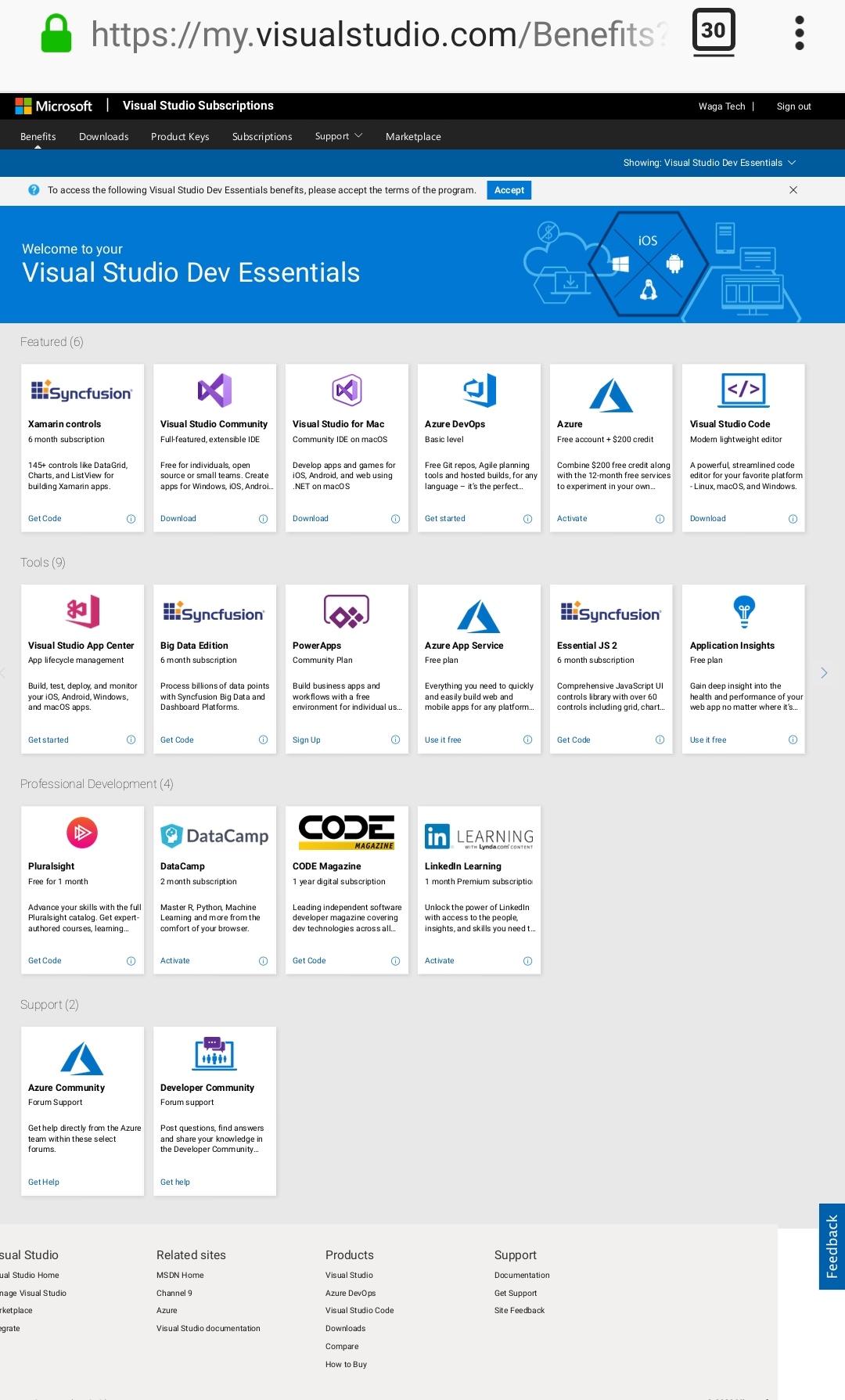Click the DataCamp logo
Screen dimensions: 845x1400
214,836
